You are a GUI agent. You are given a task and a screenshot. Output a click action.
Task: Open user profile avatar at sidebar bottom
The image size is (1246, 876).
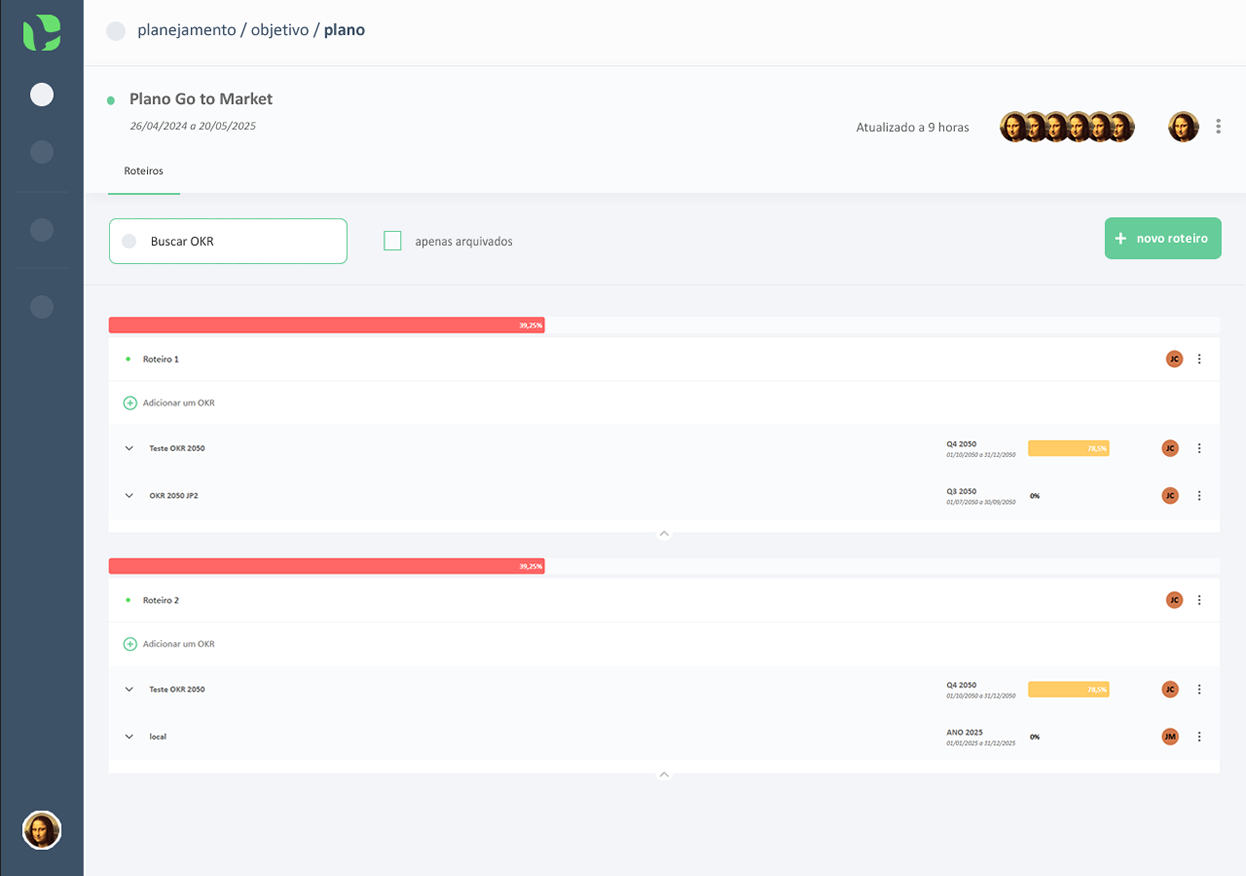(42, 830)
